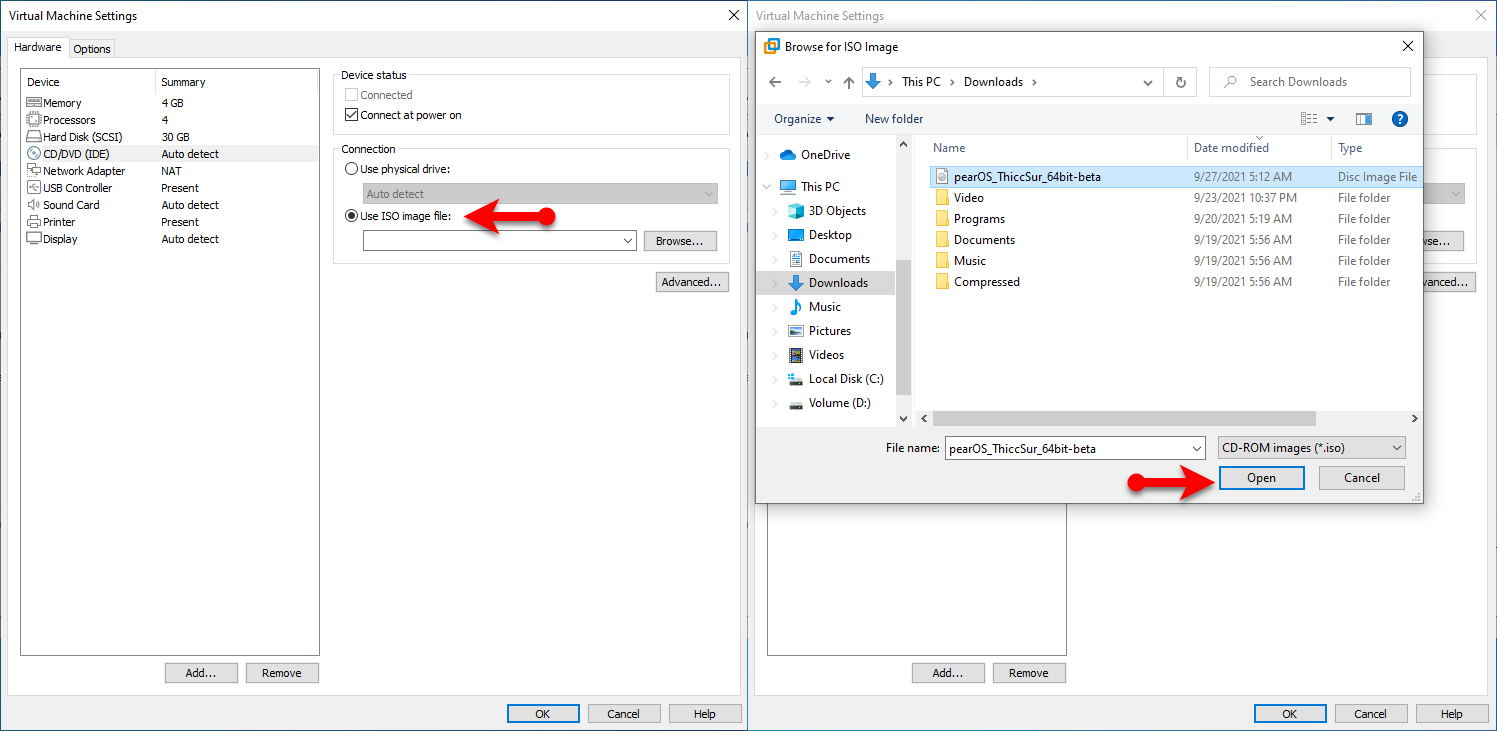Open the Auto detect physical drive dropdown
Viewport: 1497px width, 731px height.
coord(709,194)
